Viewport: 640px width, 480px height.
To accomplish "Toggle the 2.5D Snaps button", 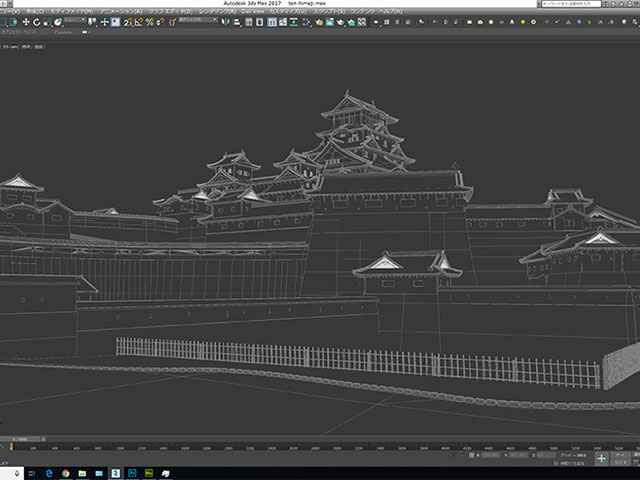I will click(128, 21).
